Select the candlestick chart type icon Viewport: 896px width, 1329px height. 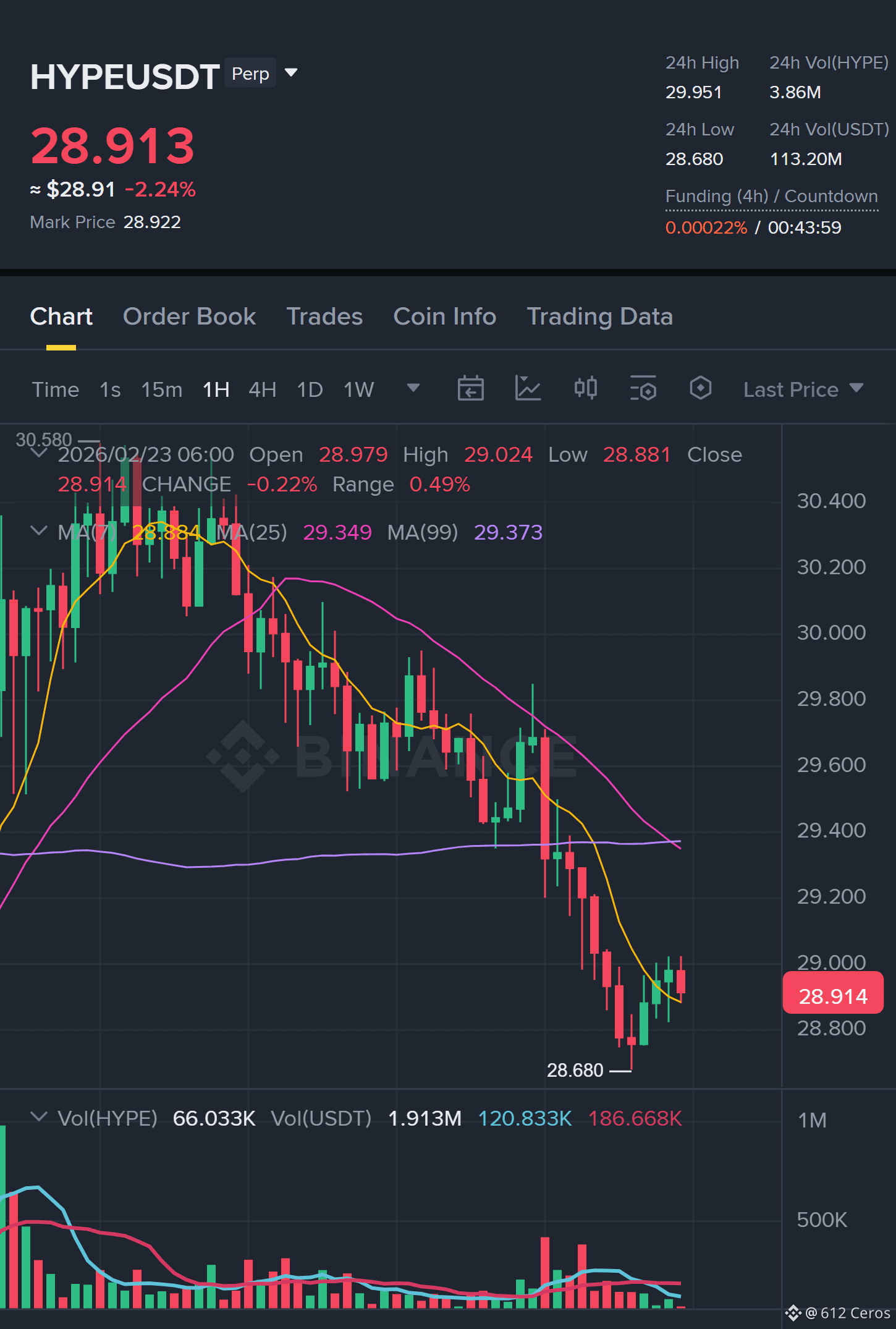585,388
